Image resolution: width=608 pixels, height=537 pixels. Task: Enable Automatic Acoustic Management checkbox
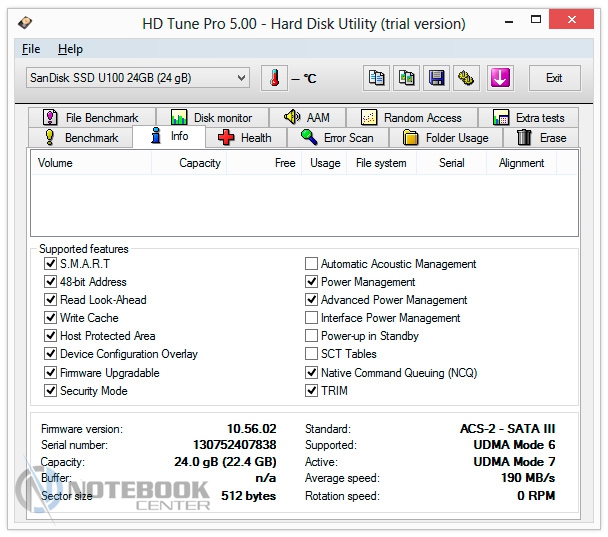coord(311,264)
